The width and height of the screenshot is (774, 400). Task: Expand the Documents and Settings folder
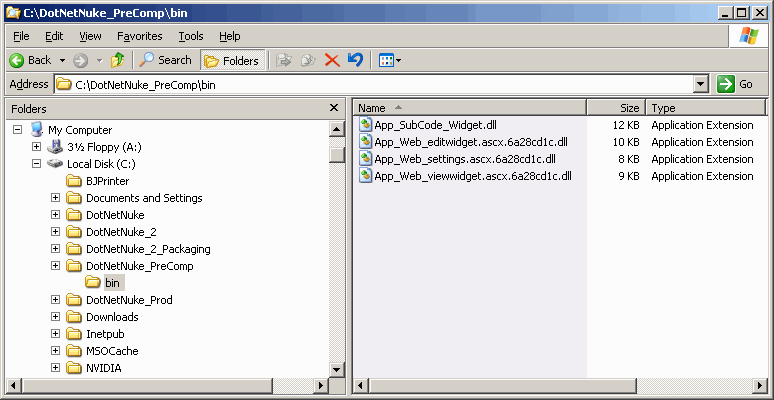(55, 198)
